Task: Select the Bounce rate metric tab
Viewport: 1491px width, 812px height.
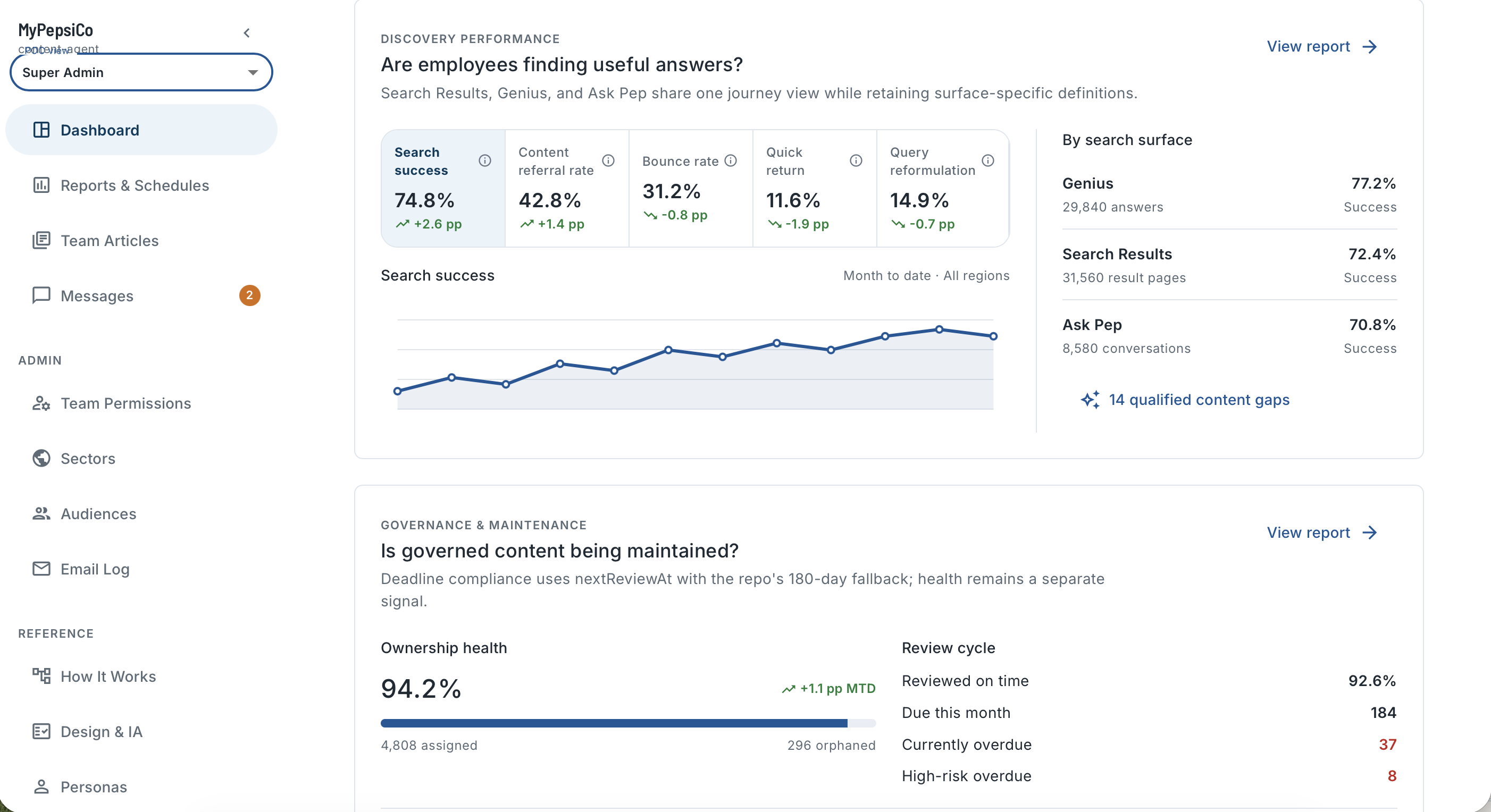Action: (x=691, y=189)
